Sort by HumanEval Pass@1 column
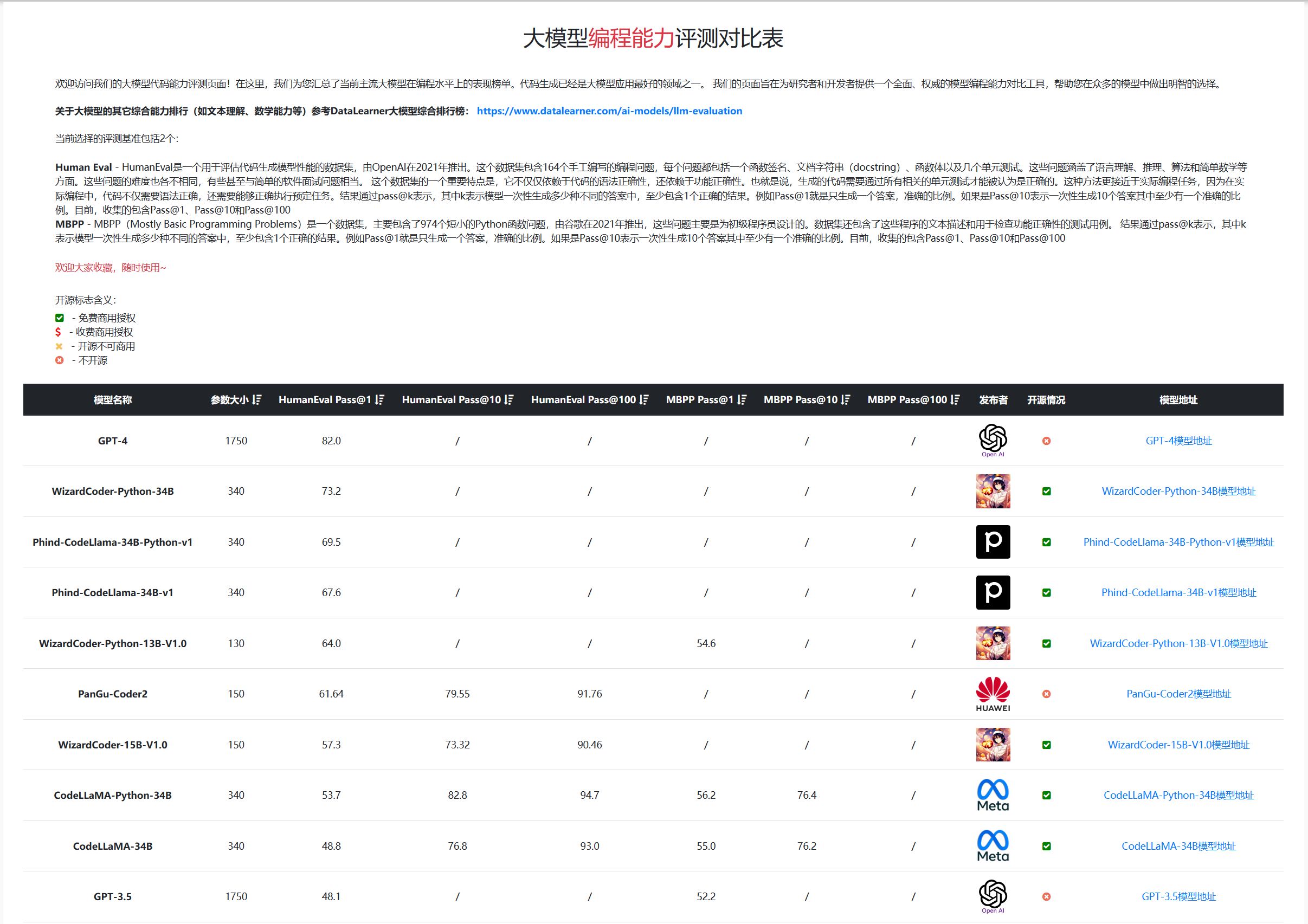The image size is (1308, 924). point(379,400)
